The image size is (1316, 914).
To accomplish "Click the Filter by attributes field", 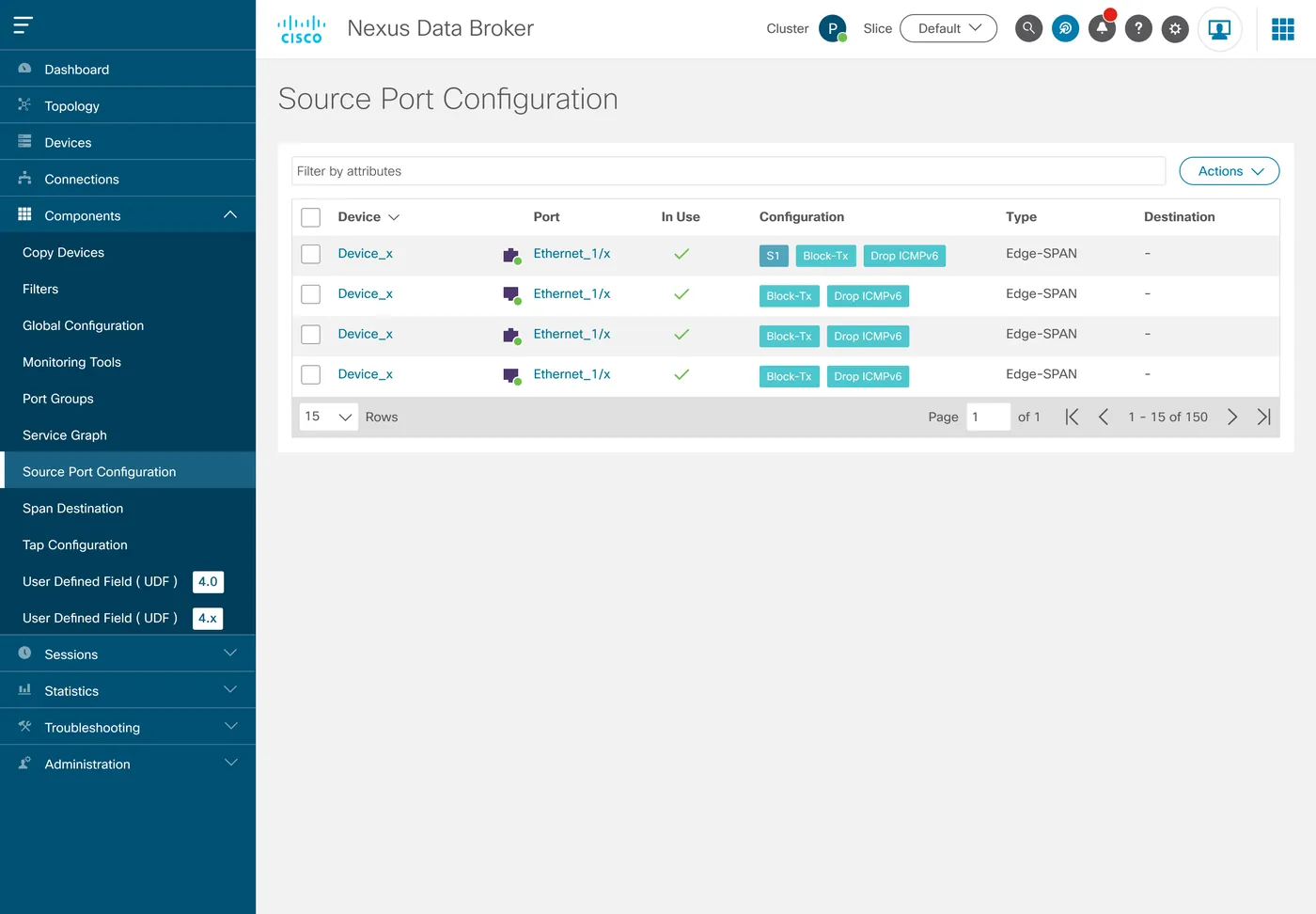I will (x=728, y=171).
